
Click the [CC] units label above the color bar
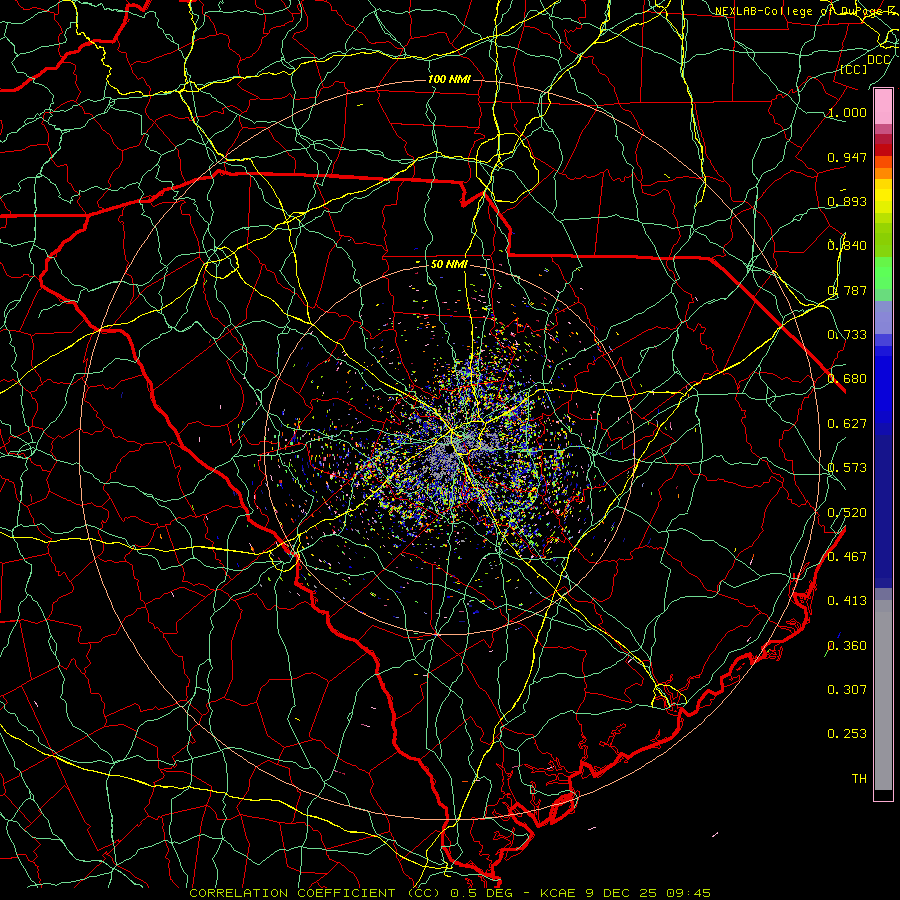[x=854, y=69]
